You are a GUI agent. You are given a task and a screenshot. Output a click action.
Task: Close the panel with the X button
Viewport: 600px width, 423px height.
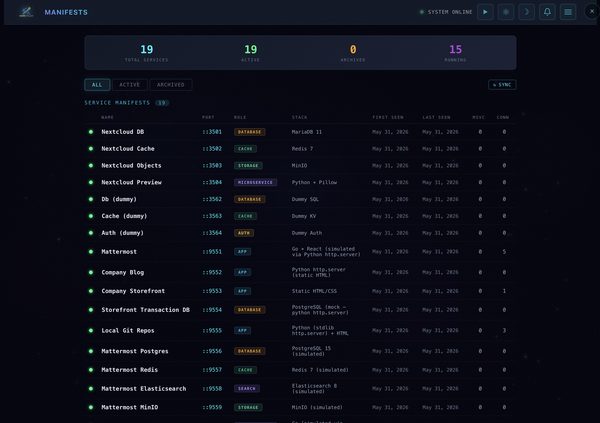[x=592, y=11]
